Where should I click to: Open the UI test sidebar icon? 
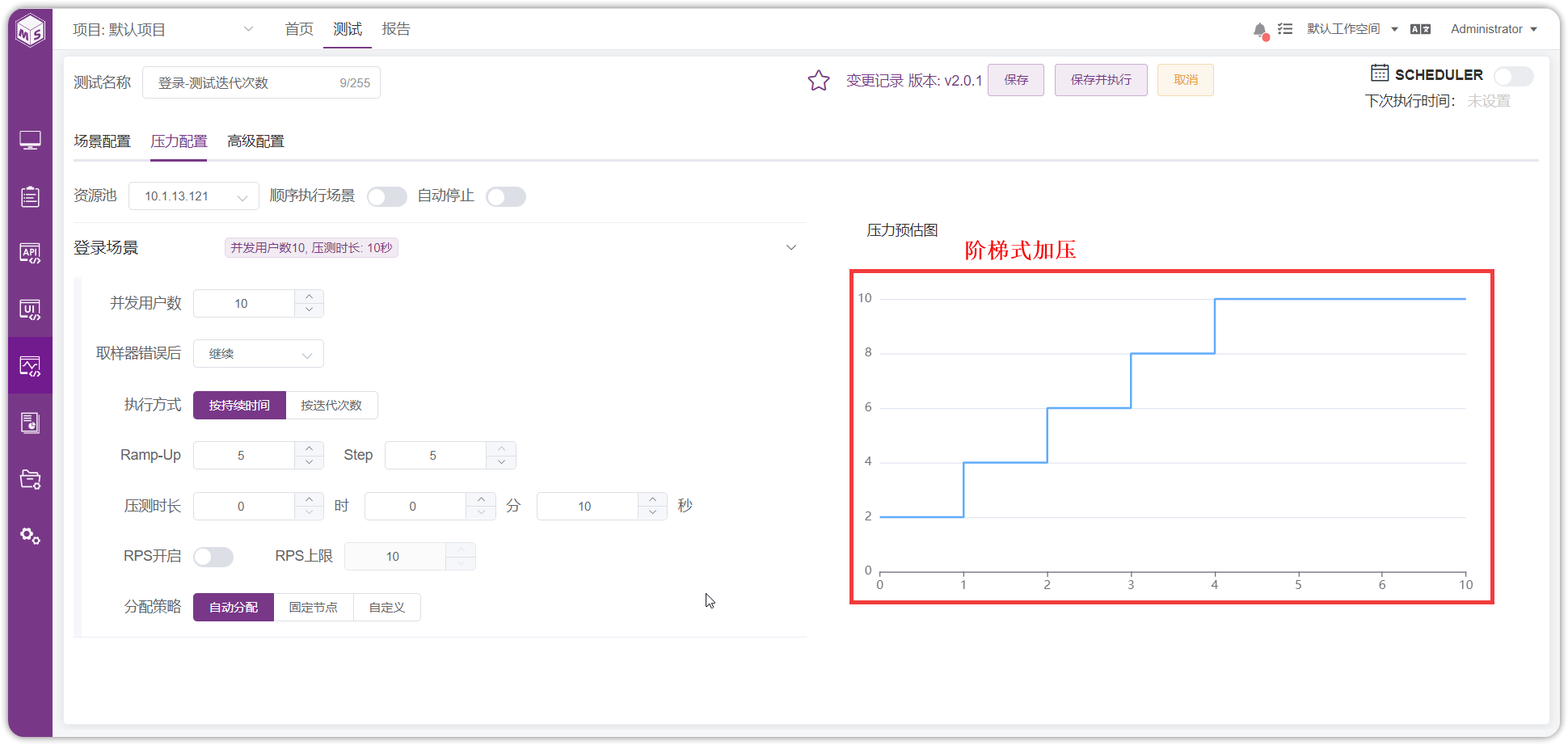click(x=30, y=309)
